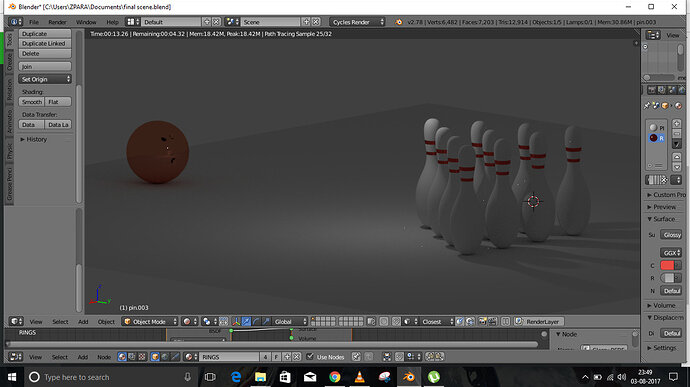Open viewport shading mode selector
The image size is (690, 387).
tap(190, 321)
